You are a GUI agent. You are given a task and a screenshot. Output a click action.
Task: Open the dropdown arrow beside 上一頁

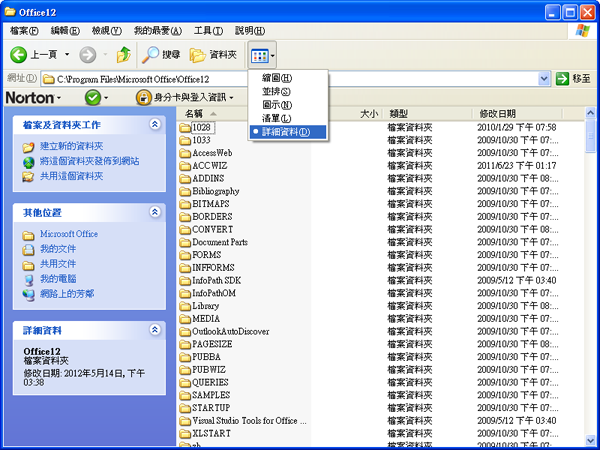point(67,55)
